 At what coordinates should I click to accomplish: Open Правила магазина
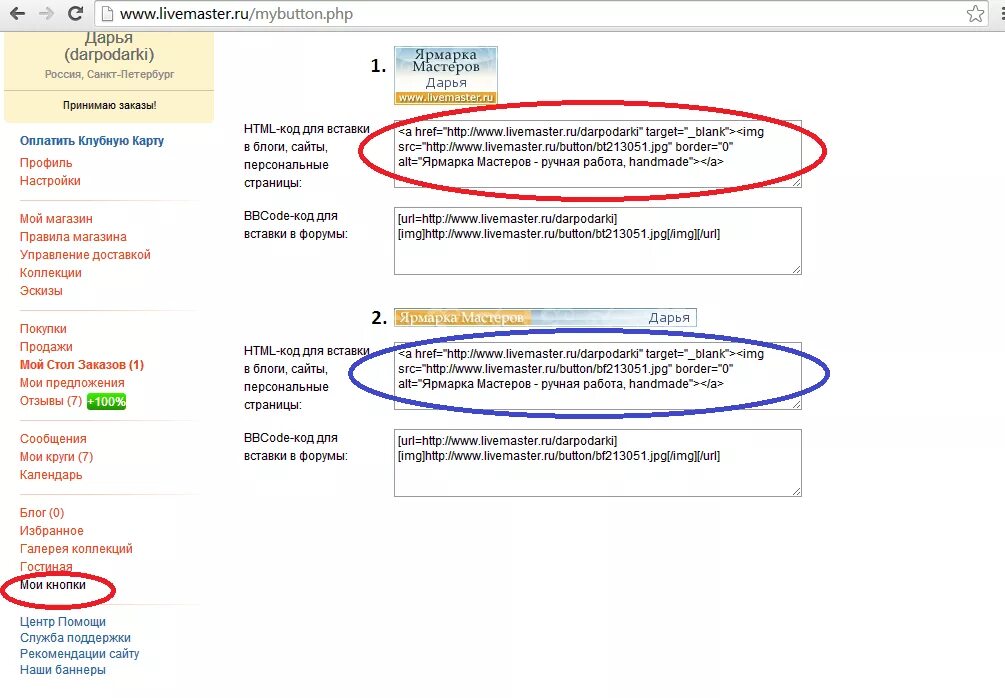pos(73,237)
